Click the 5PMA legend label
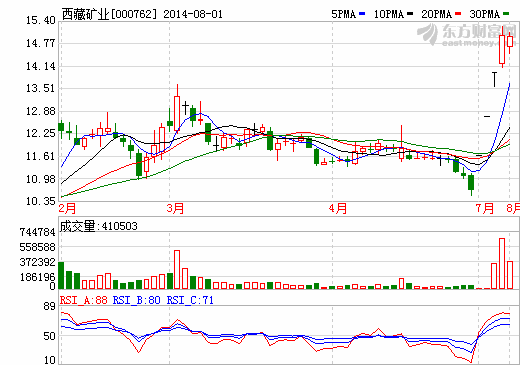The width and height of the screenshot is (520, 365). (343, 14)
